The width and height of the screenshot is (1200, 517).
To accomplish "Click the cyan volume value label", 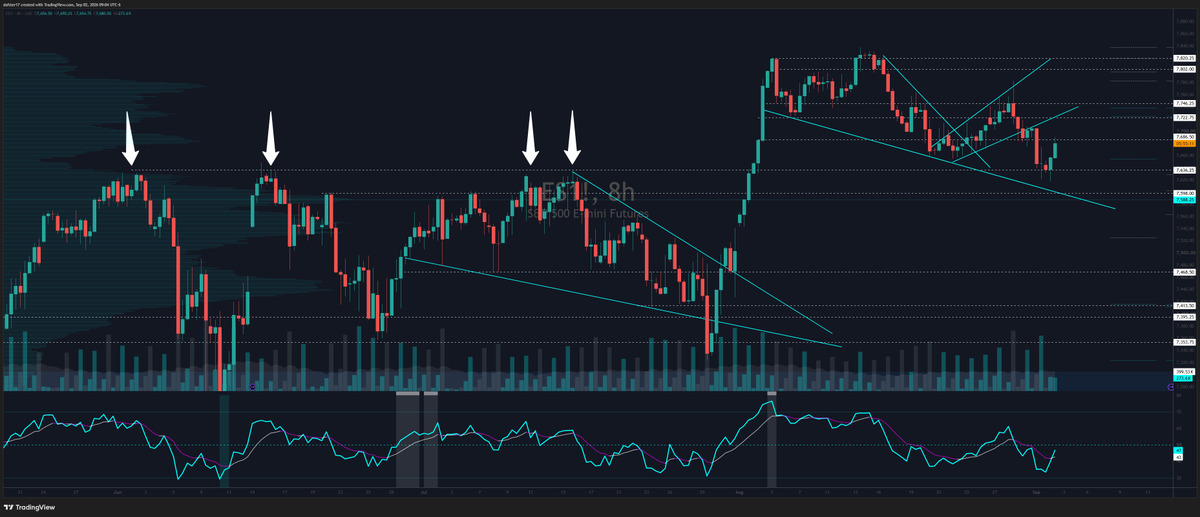I will (1184, 378).
